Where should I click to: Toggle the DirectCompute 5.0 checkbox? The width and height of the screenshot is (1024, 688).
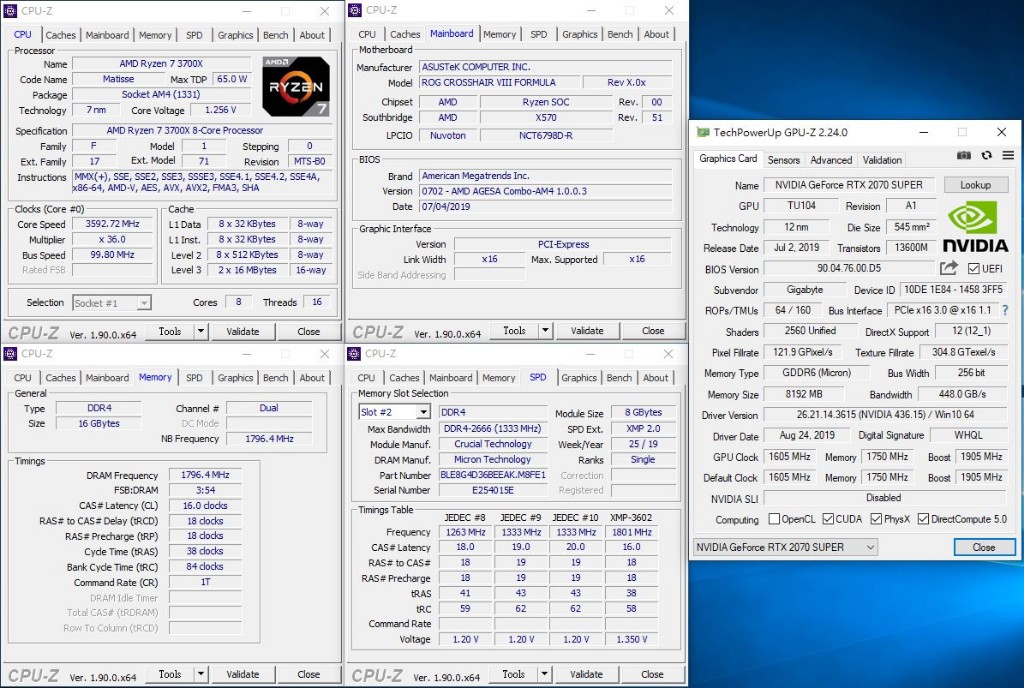(923, 519)
